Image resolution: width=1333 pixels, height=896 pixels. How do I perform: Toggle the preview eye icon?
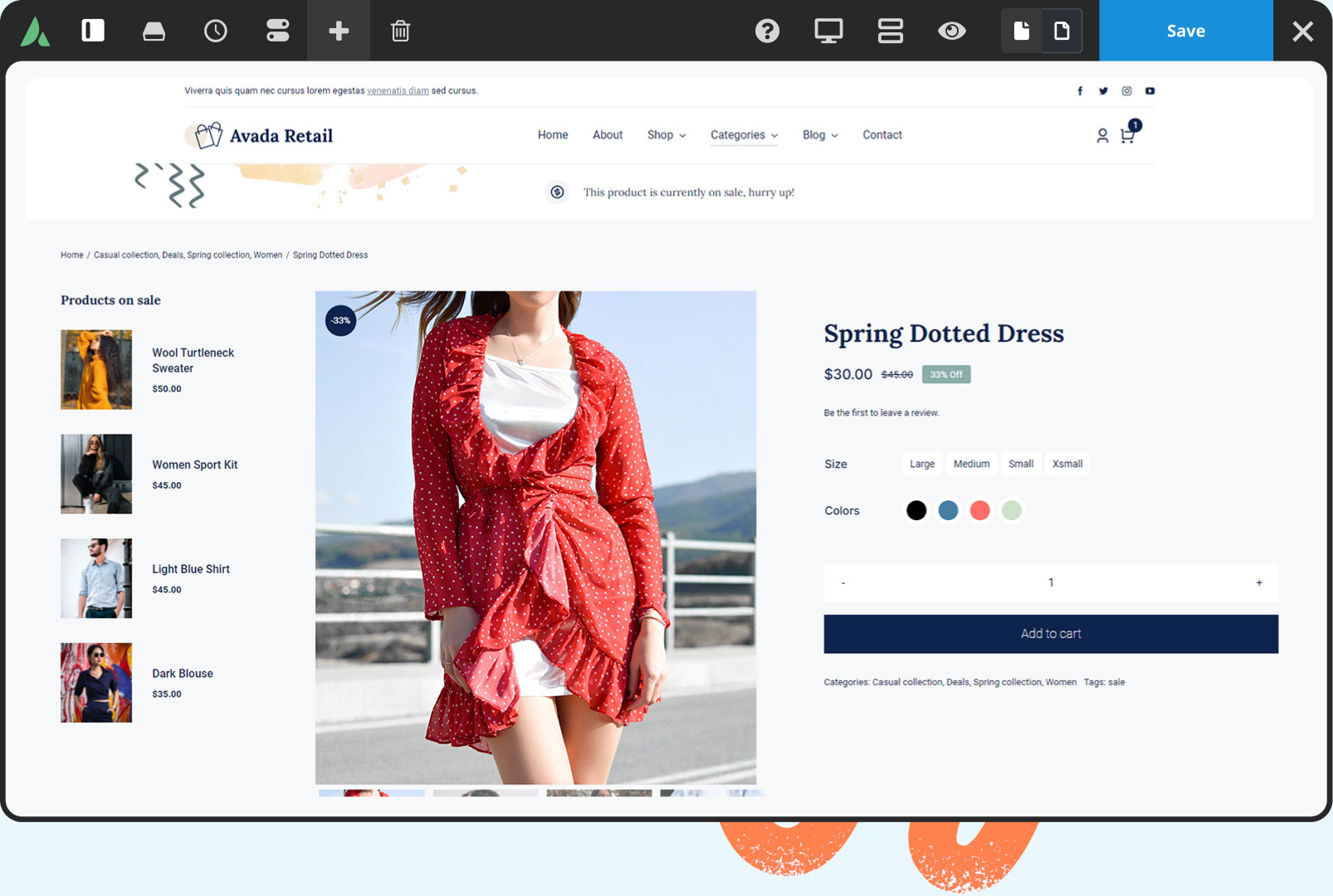tap(951, 31)
